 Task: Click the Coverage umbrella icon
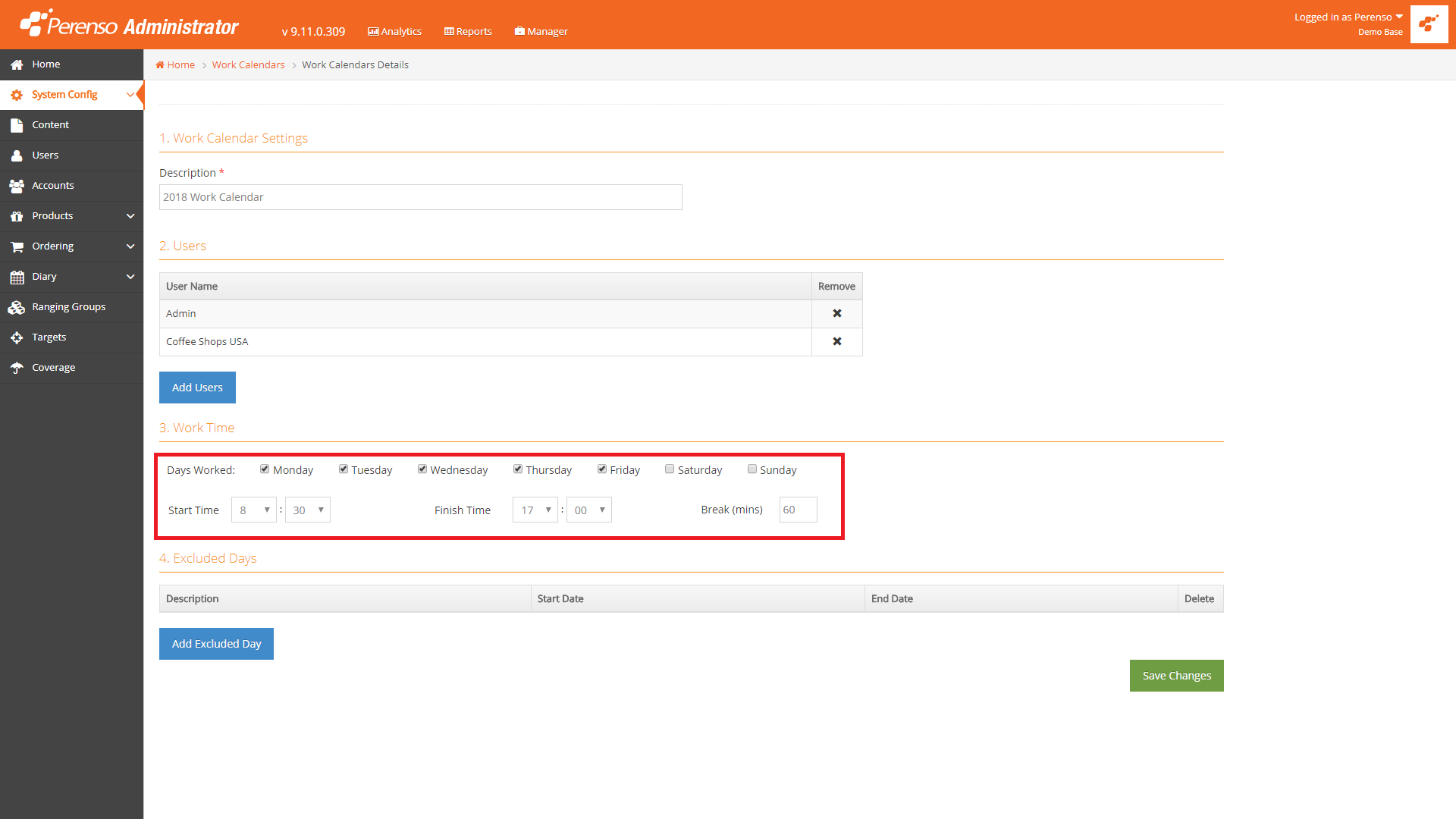click(x=17, y=368)
